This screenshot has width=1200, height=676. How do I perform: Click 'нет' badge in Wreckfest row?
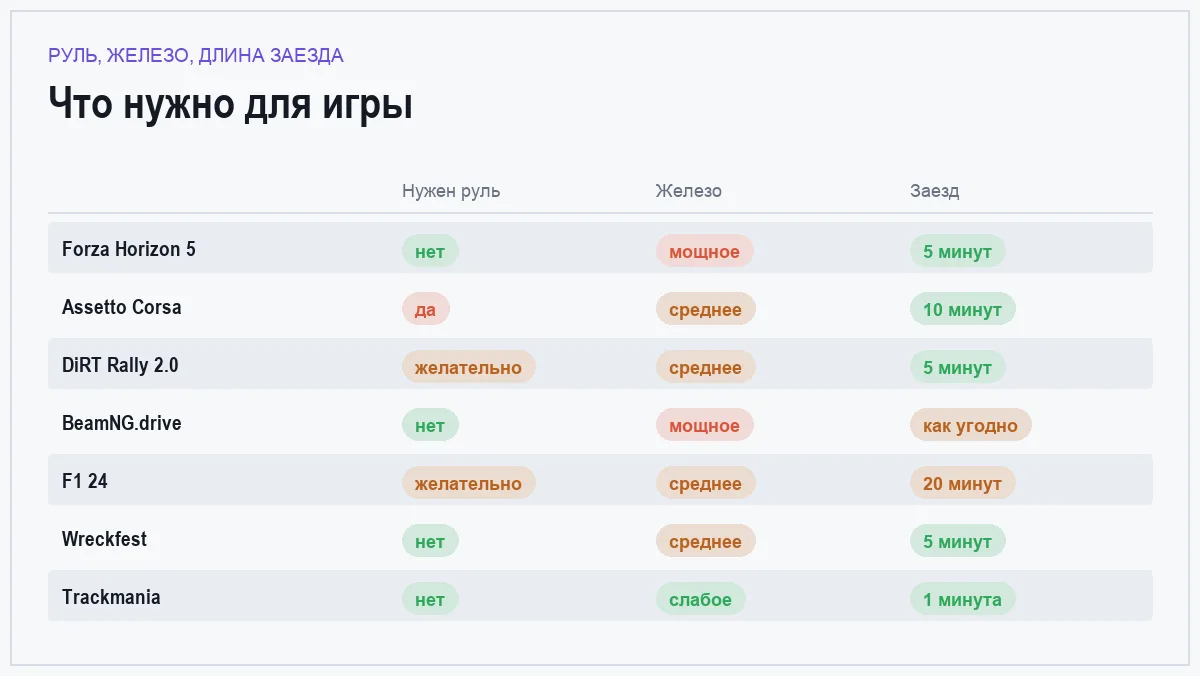430,541
